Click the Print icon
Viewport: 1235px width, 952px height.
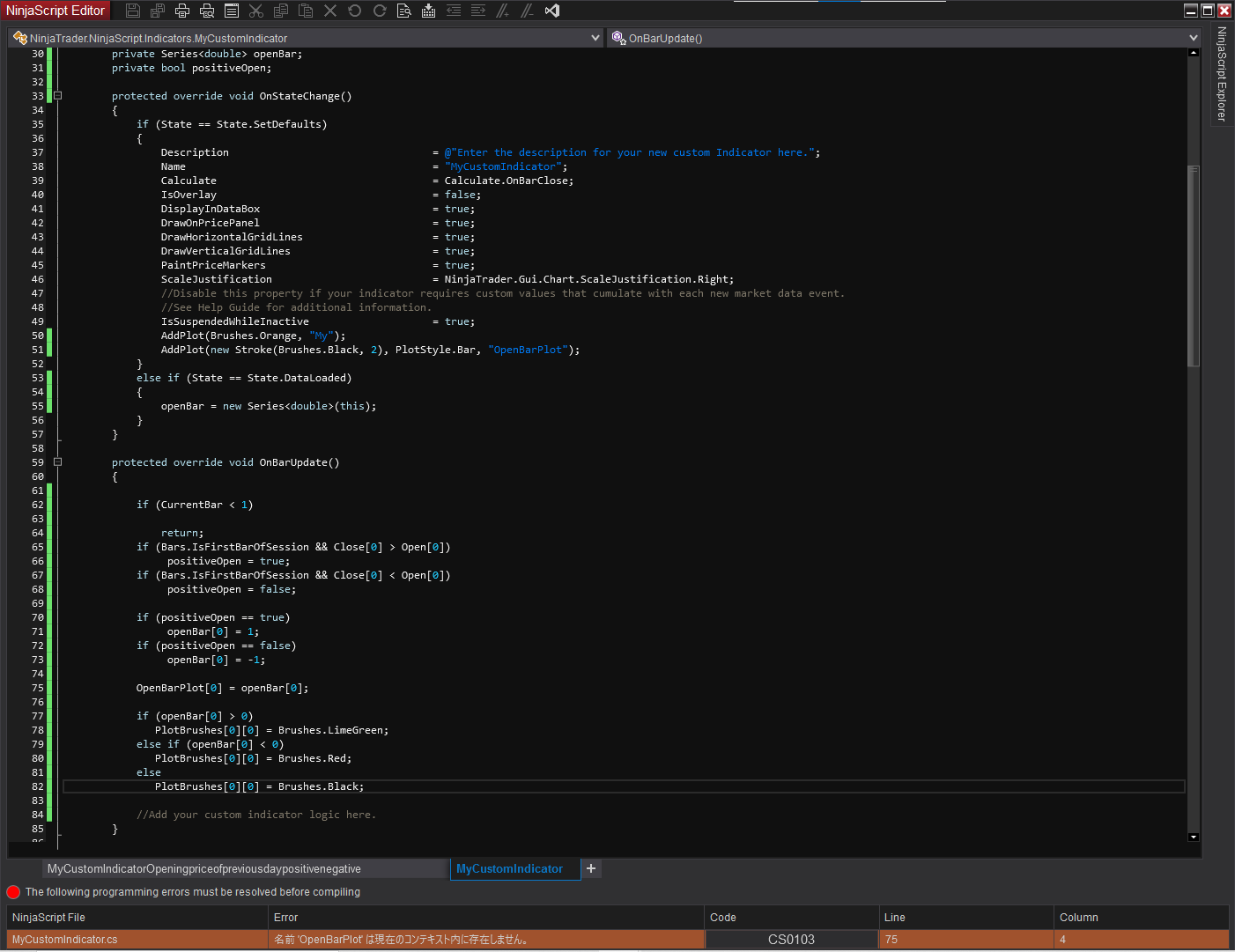click(x=182, y=11)
